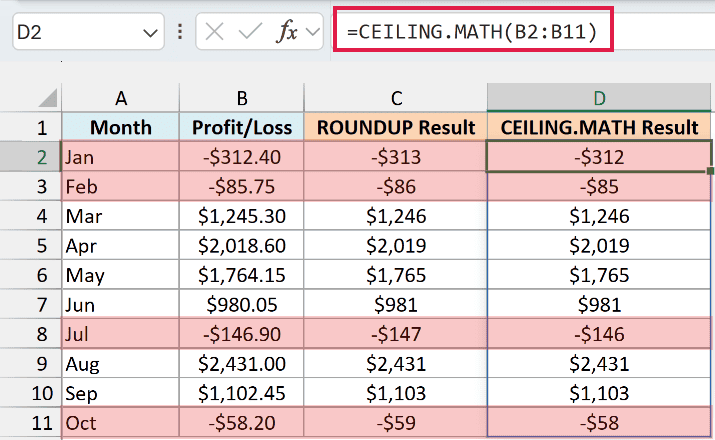The width and height of the screenshot is (715, 440).
Task: Click the ROUNDUP Result header cell
Action: [395, 127]
